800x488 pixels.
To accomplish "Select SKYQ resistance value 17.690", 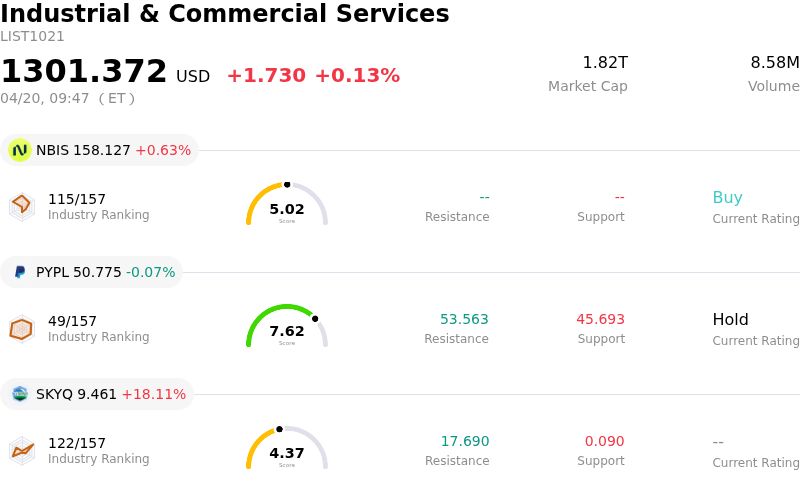I will coord(464,442).
